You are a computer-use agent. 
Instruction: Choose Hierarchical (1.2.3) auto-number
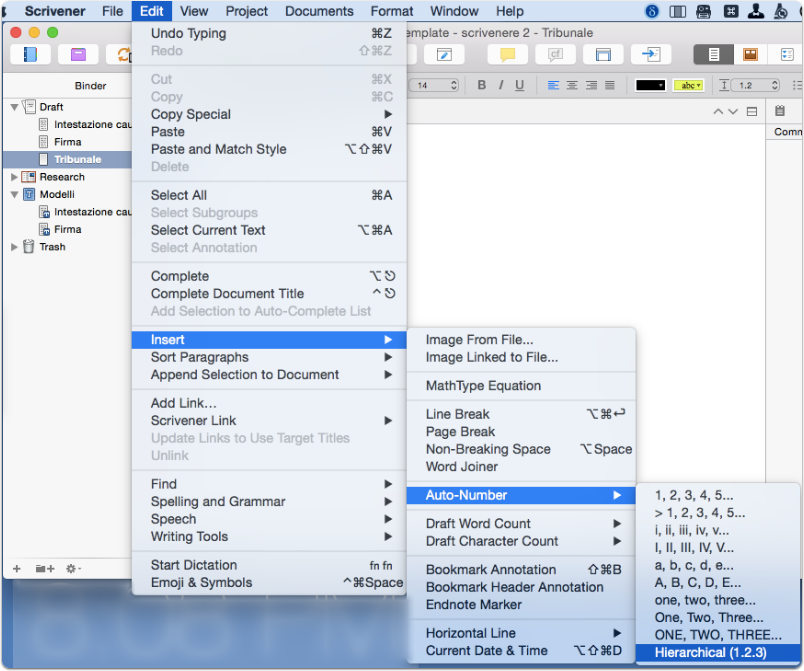(717, 653)
